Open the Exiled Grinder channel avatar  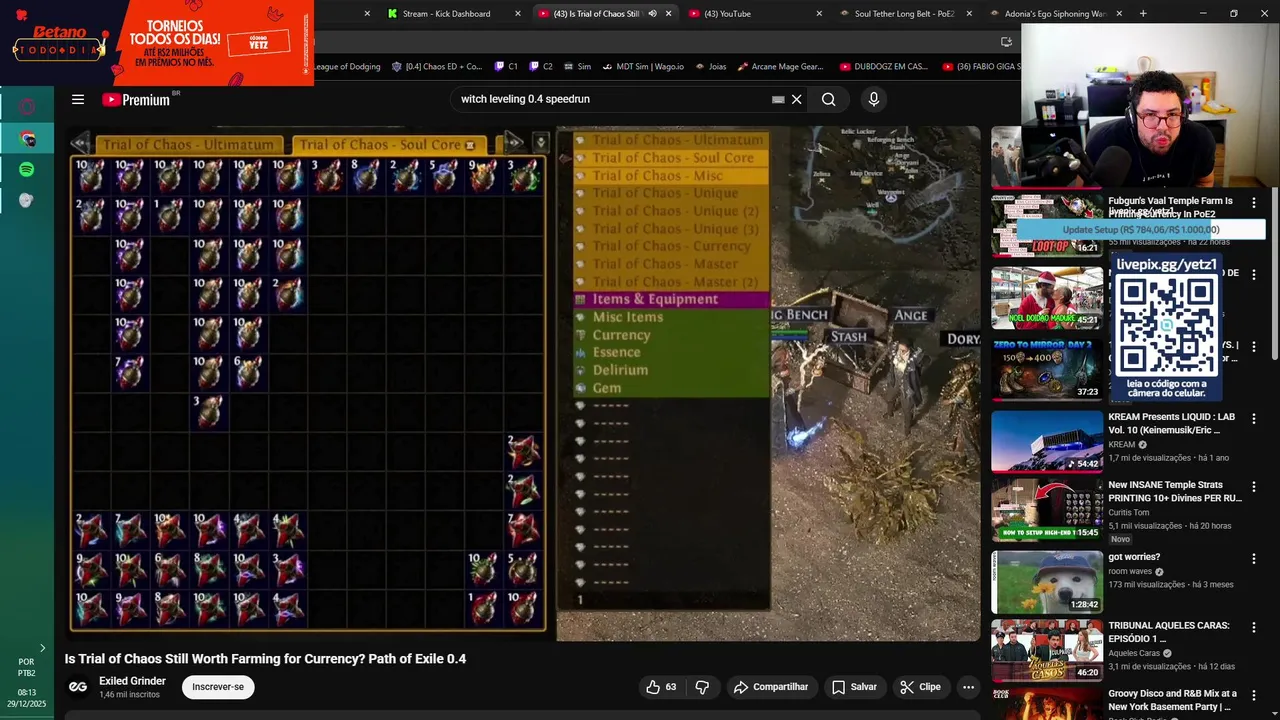pyautogui.click(x=78, y=687)
